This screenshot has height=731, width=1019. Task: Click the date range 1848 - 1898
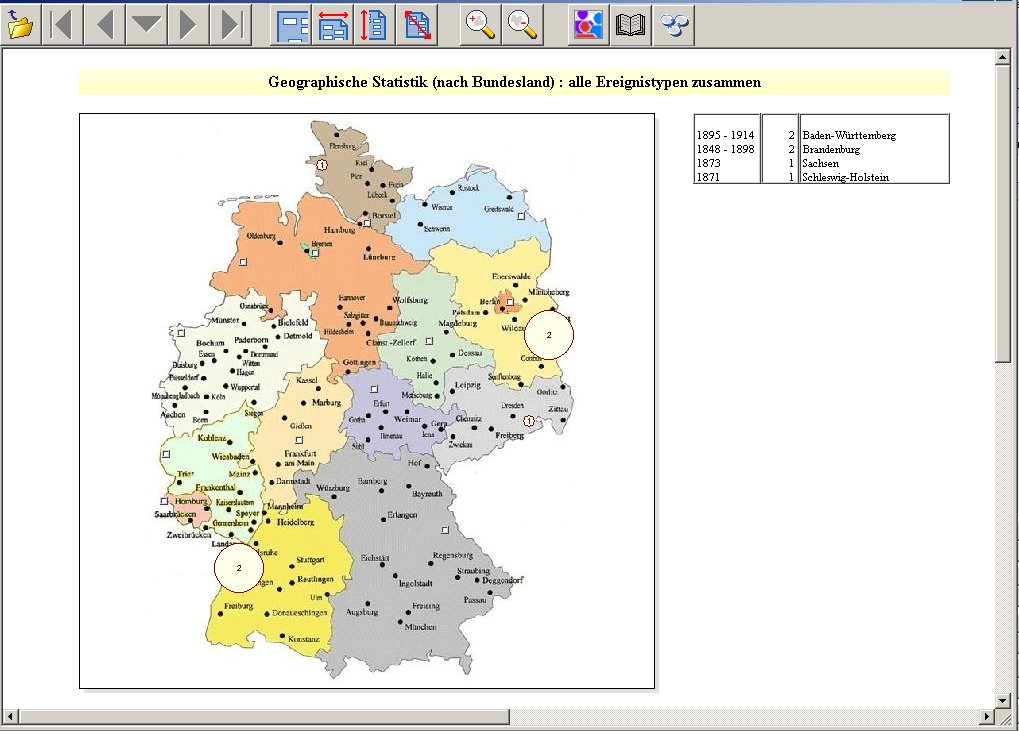[x=725, y=149]
